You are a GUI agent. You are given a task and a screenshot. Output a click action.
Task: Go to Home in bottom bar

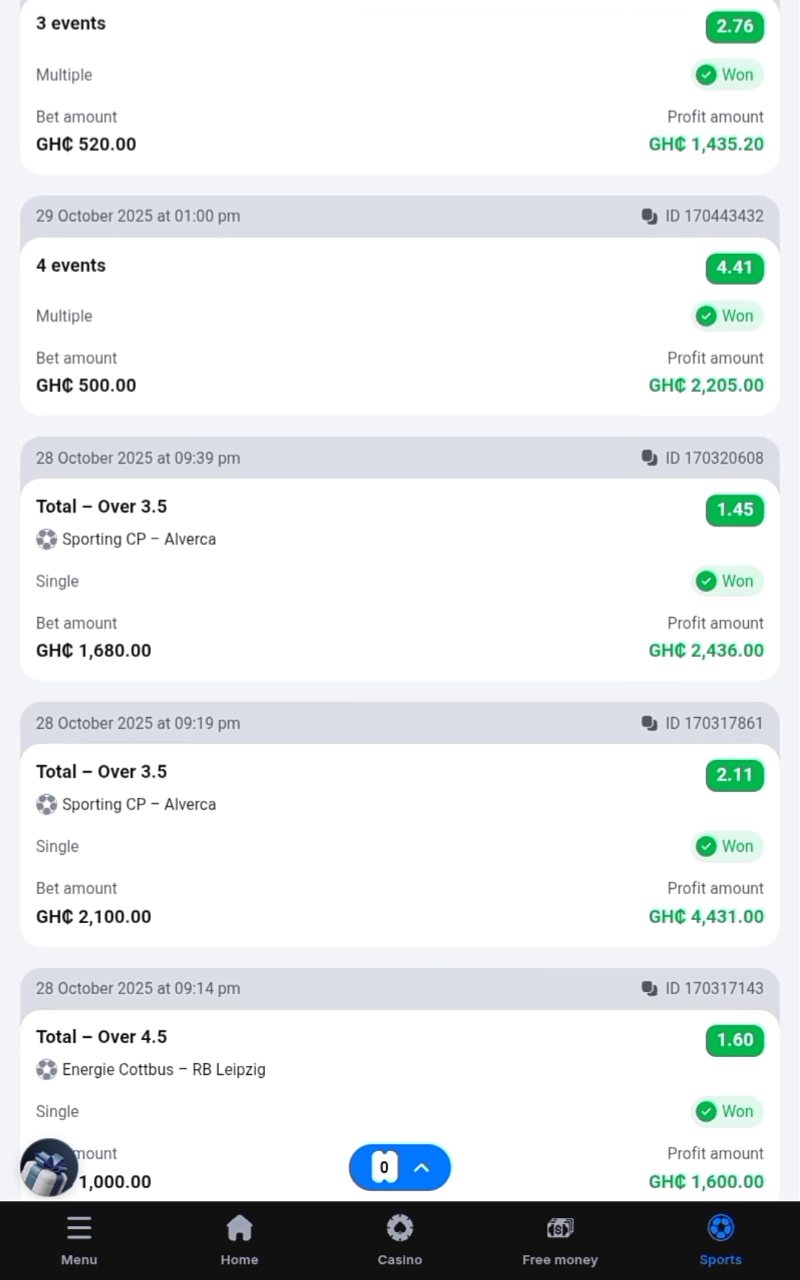[239, 1239]
